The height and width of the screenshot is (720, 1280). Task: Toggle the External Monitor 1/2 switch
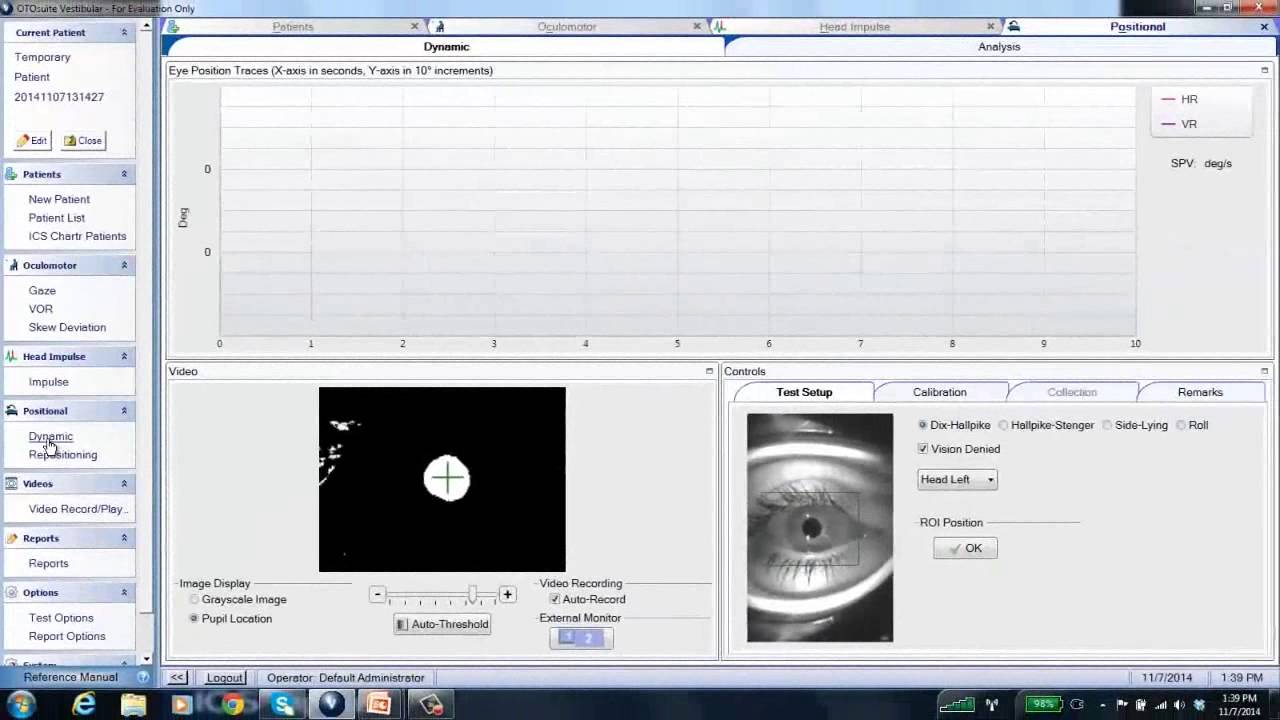pyautogui.click(x=581, y=638)
